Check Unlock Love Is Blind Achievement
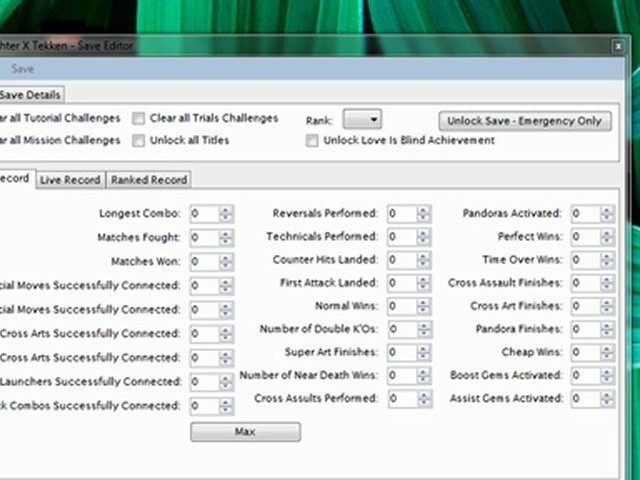 312,141
